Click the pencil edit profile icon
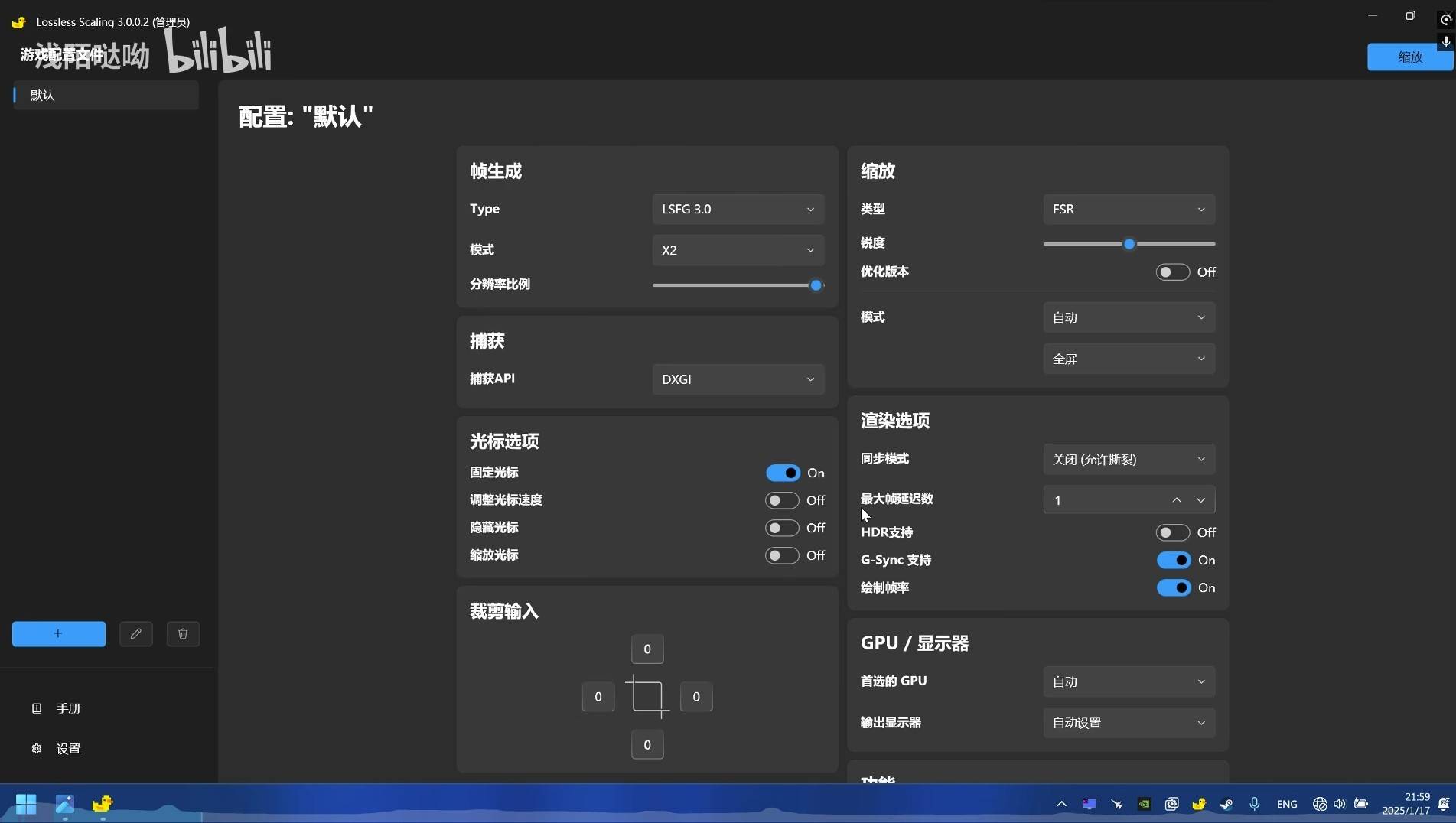1456x823 pixels. (136, 634)
